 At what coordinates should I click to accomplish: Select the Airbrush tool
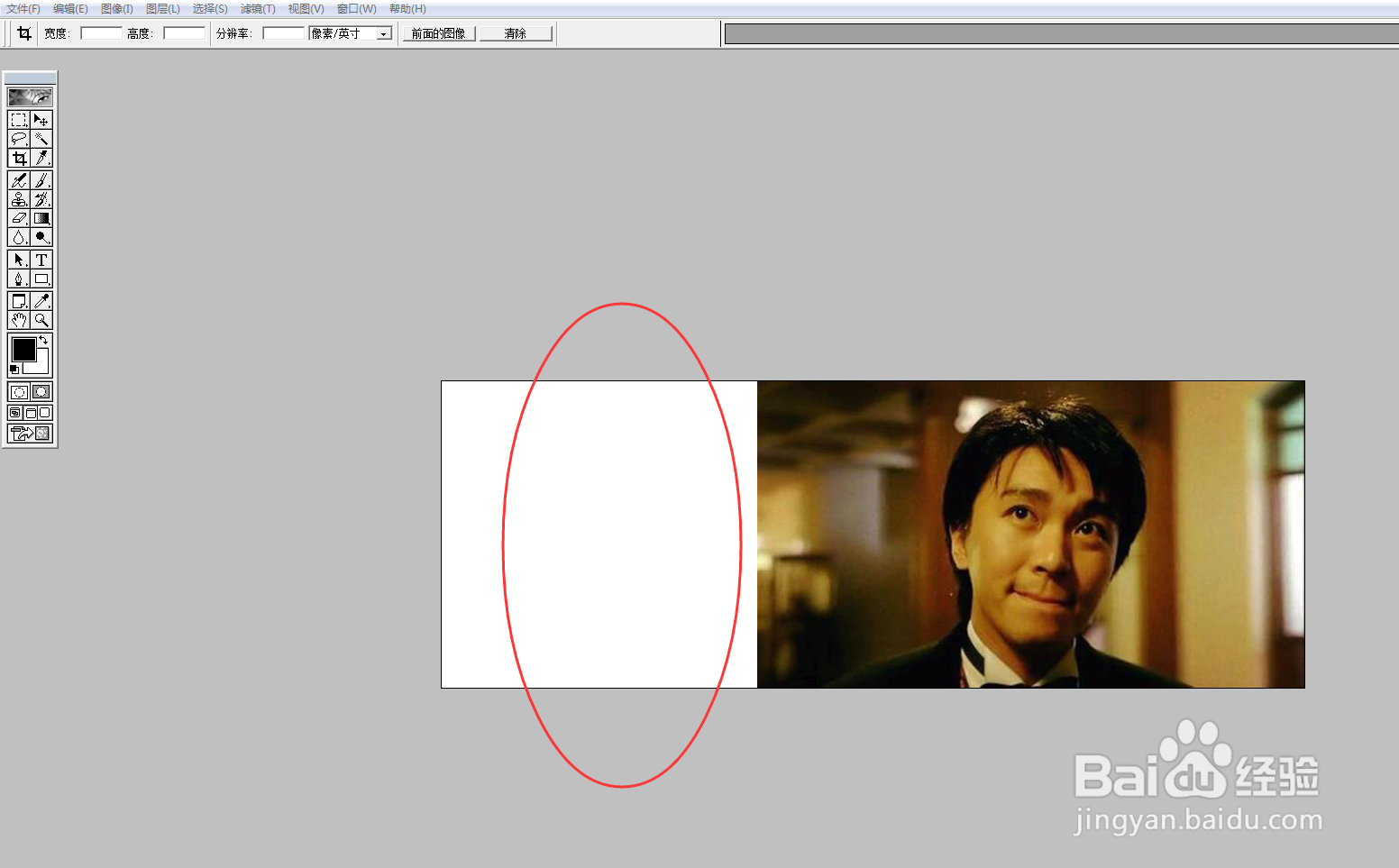click(19, 180)
